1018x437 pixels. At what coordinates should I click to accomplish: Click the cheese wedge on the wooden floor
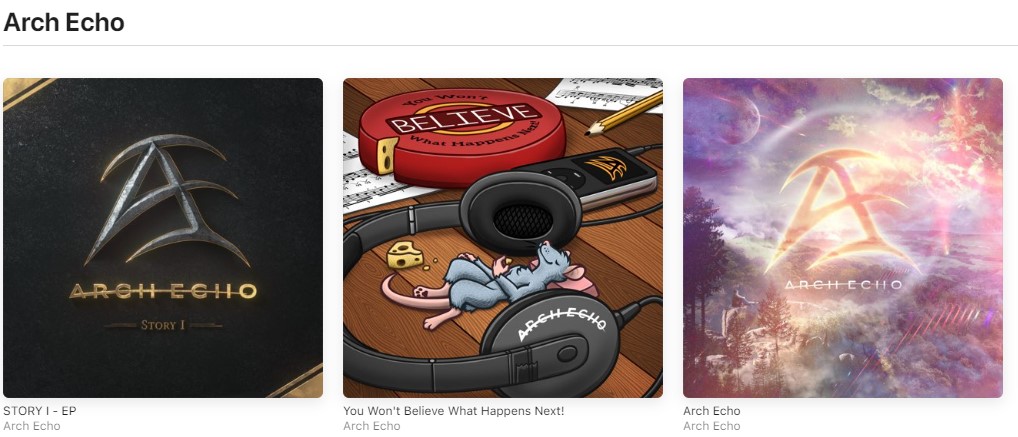click(406, 255)
